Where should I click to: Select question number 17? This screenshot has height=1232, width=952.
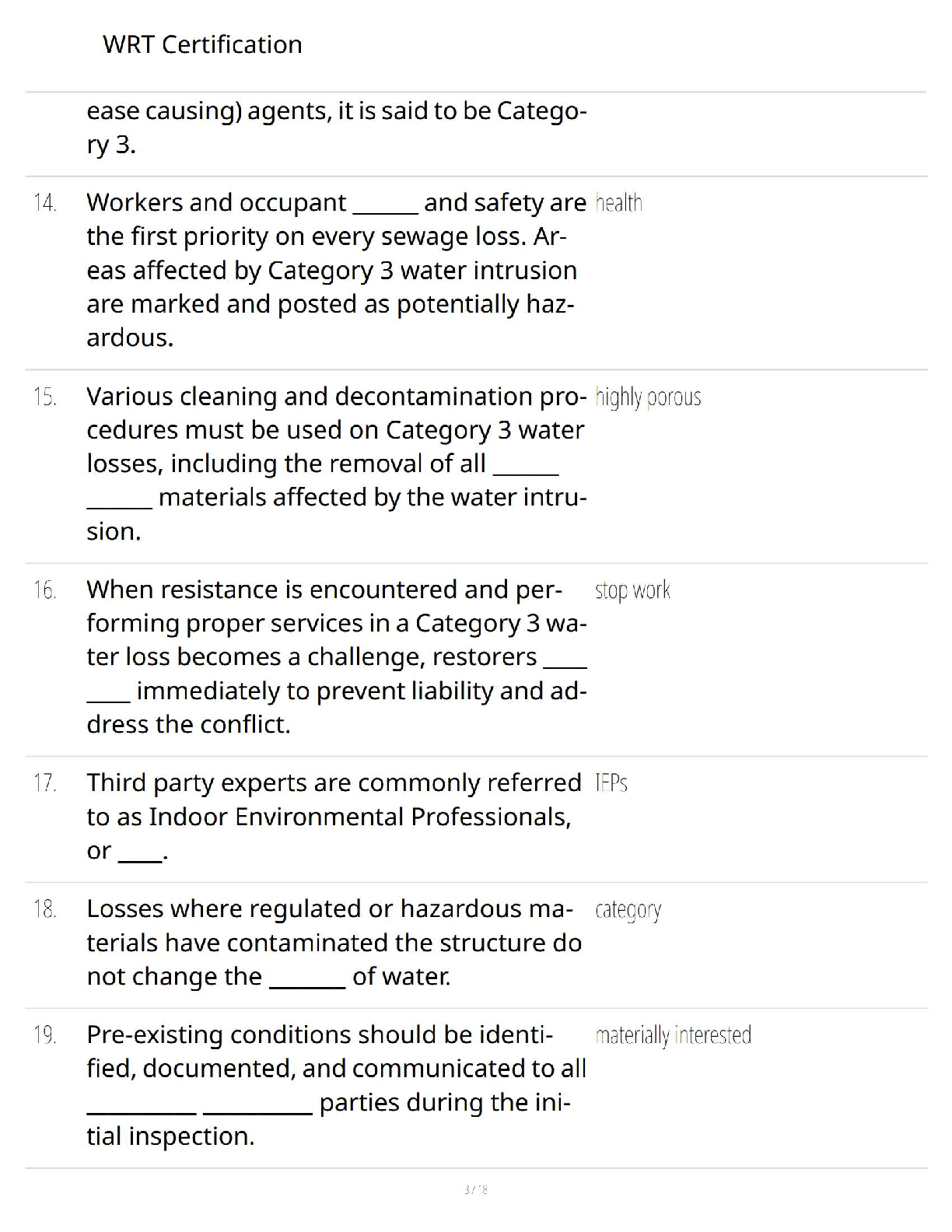click(x=45, y=783)
